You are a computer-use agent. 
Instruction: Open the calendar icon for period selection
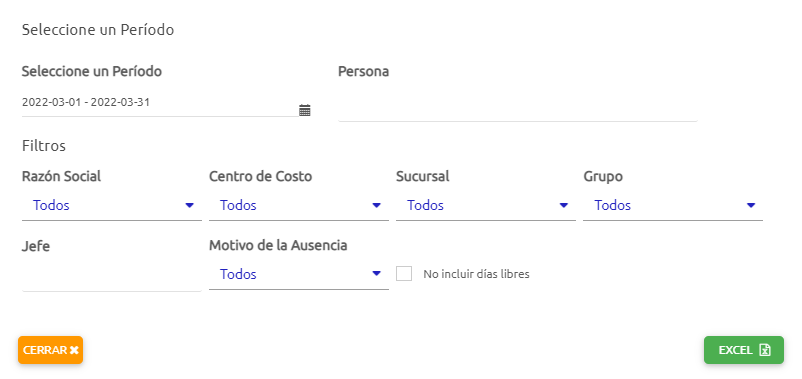pyautogui.click(x=305, y=110)
